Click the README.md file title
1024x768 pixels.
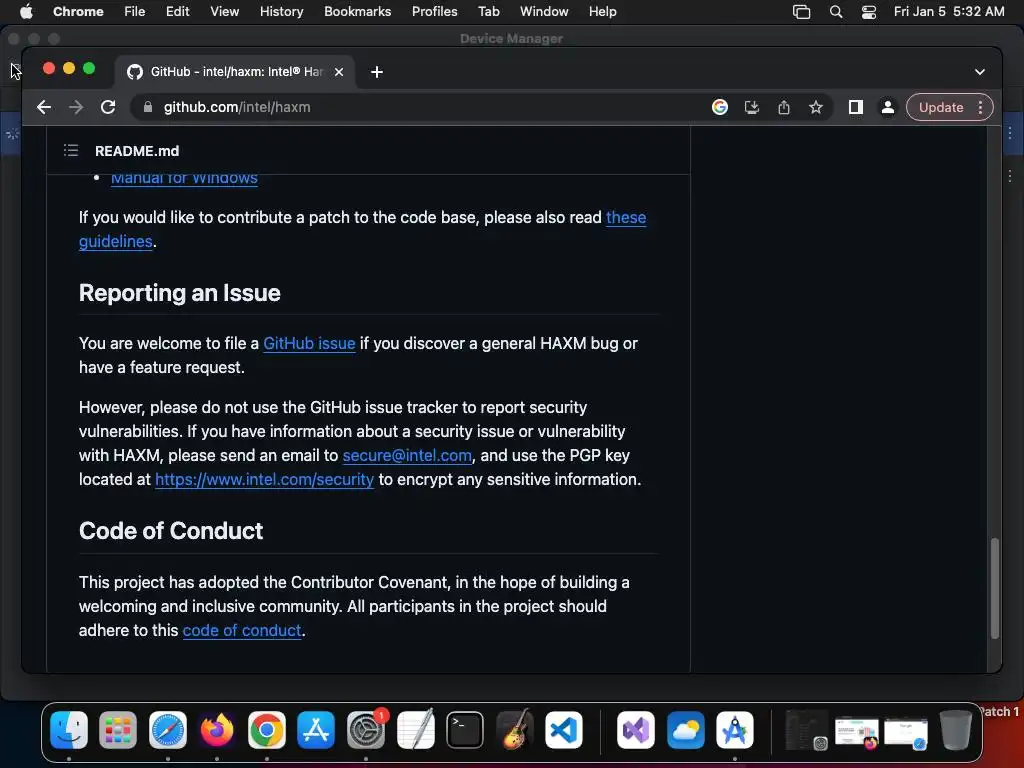click(137, 151)
